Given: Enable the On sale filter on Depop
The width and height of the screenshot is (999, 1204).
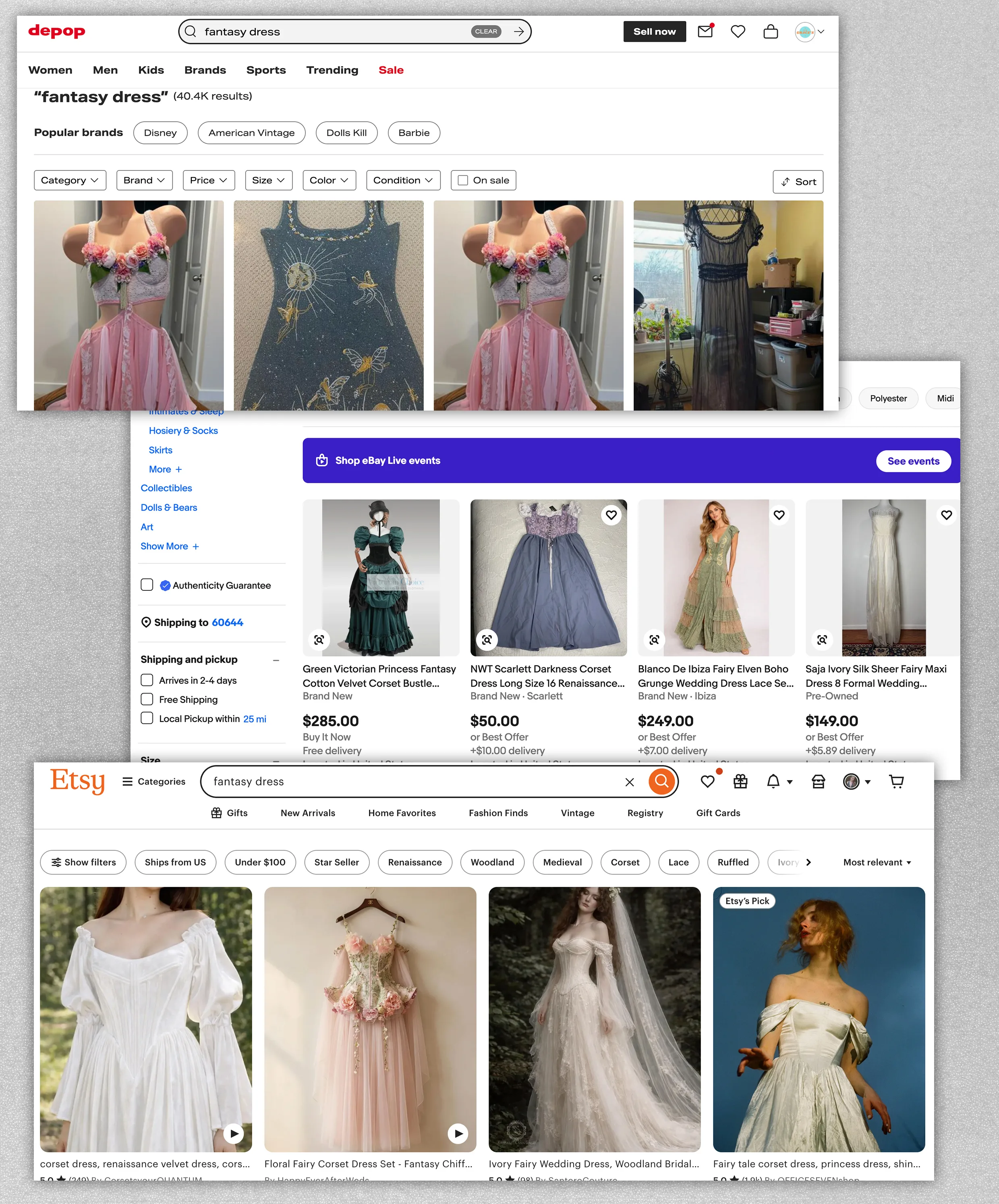Looking at the screenshot, I should (x=462, y=180).
